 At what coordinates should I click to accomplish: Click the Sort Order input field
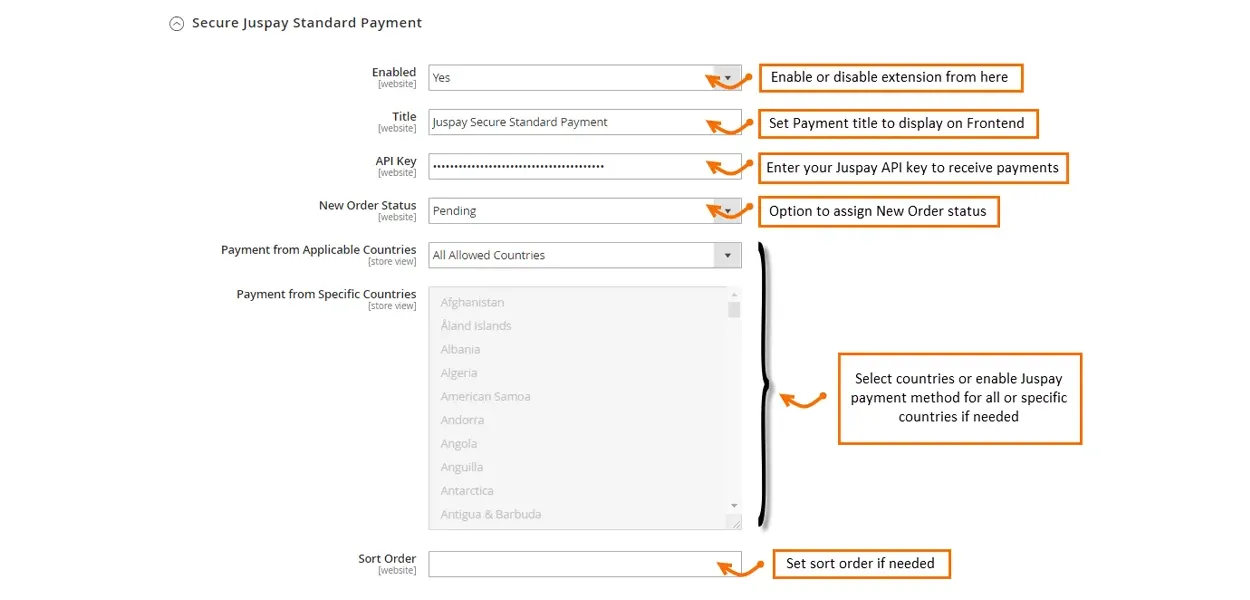(584, 564)
